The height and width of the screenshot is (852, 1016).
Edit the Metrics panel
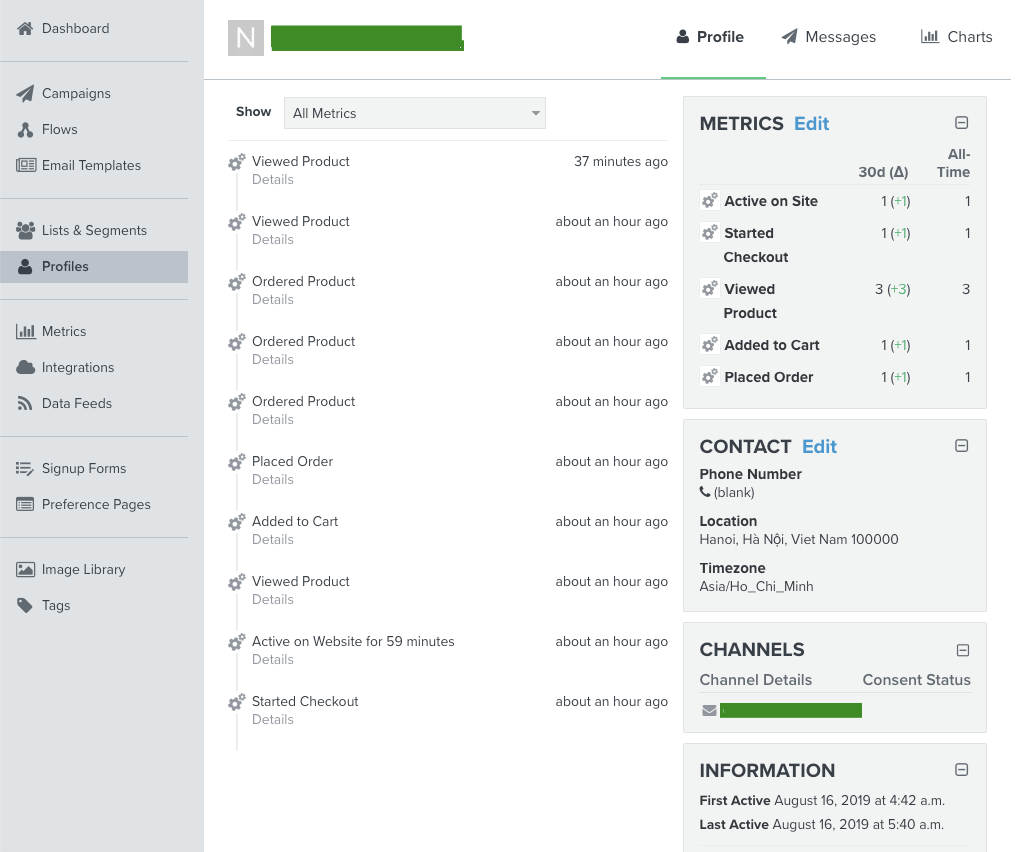(x=811, y=124)
